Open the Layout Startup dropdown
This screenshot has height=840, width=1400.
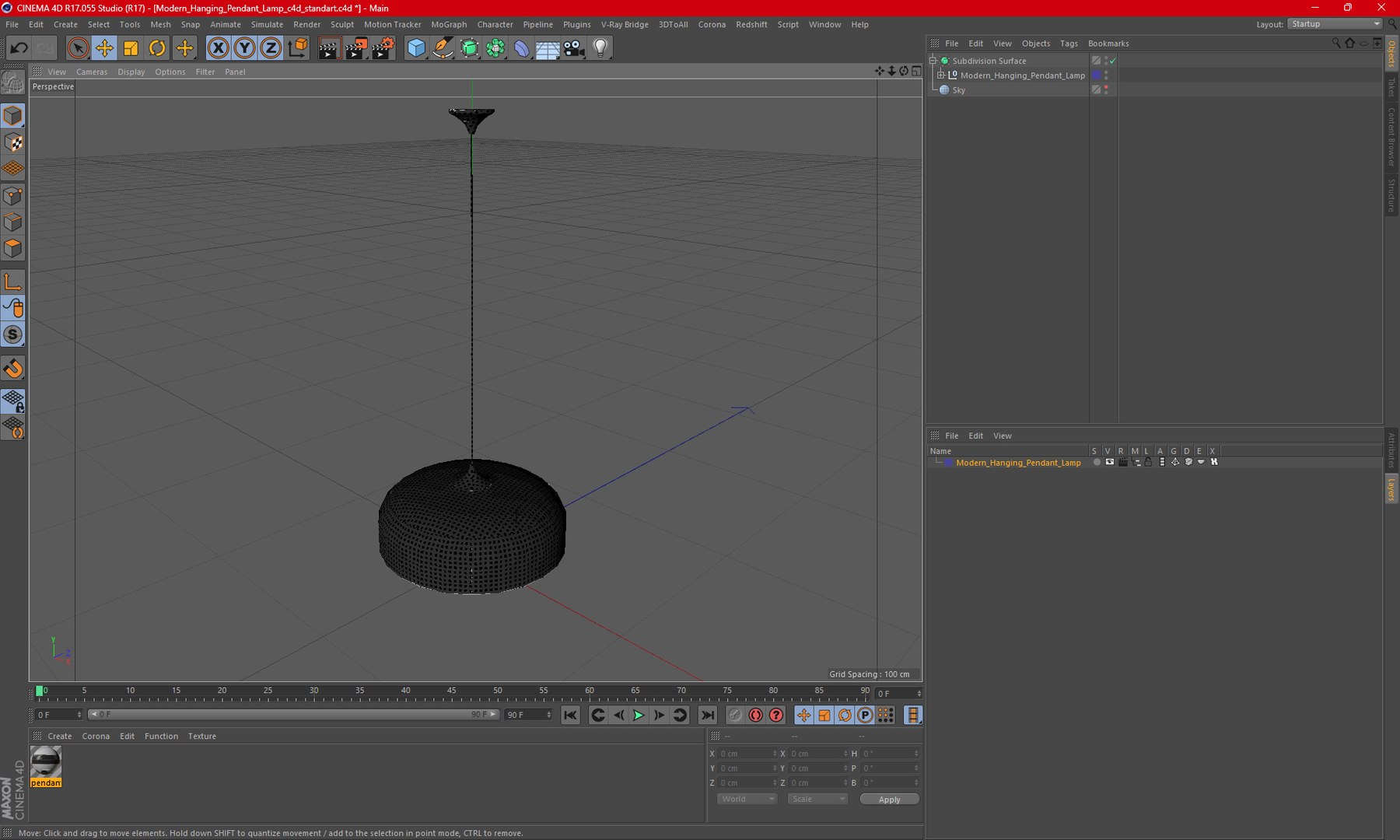click(x=1335, y=24)
